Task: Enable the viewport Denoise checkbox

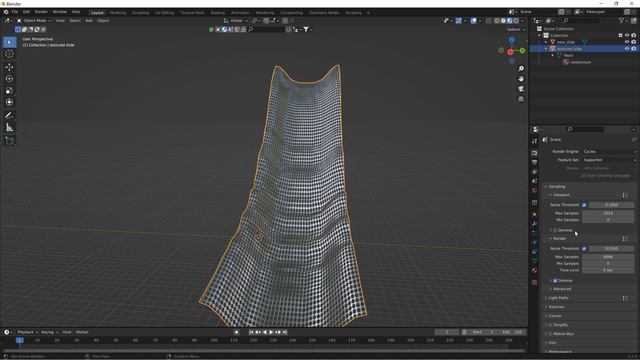Action: (x=555, y=230)
